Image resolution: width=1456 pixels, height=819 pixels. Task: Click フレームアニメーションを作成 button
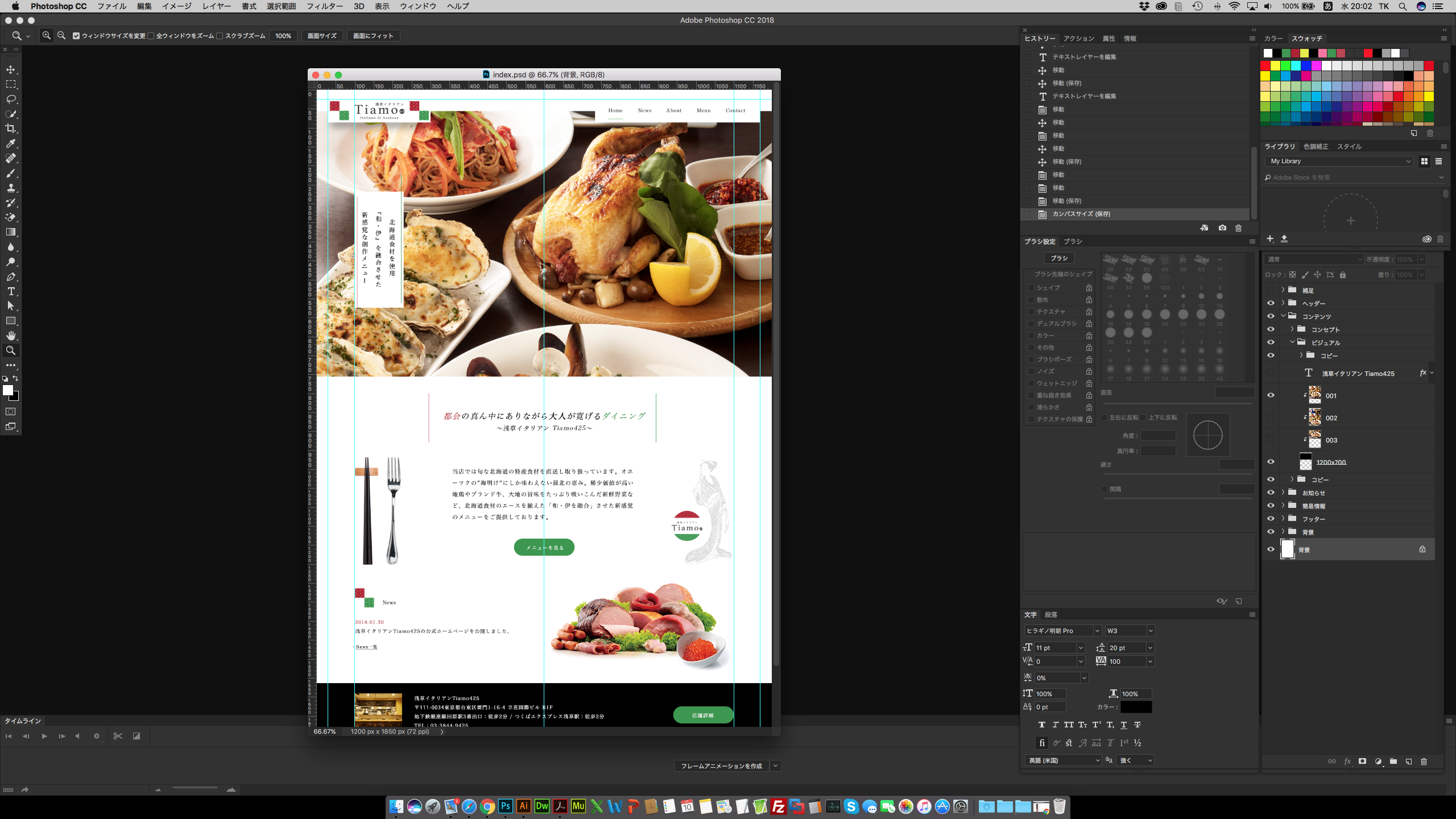721,766
